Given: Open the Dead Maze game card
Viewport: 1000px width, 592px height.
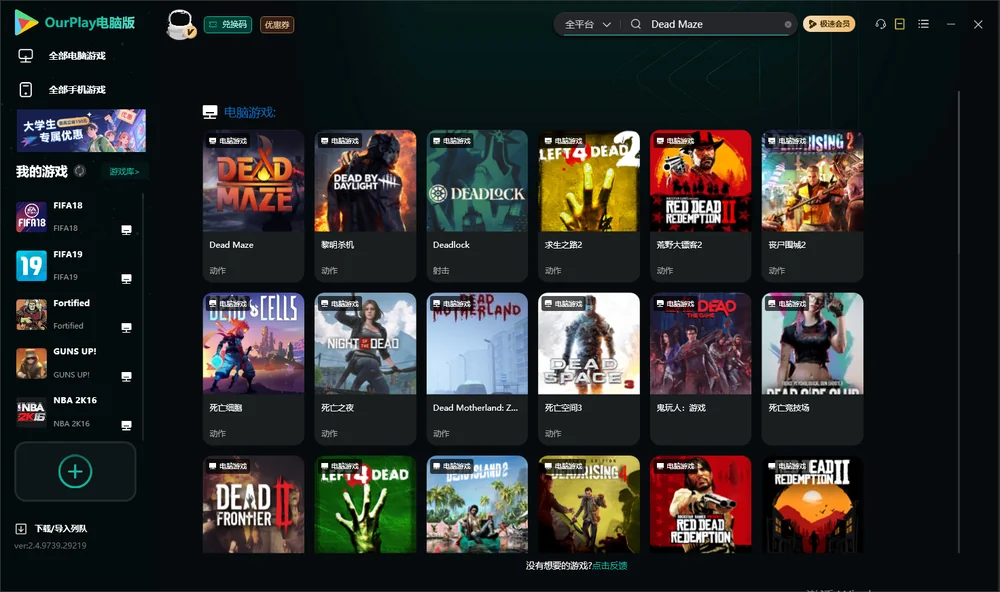Looking at the screenshot, I should (x=253, y=205).
